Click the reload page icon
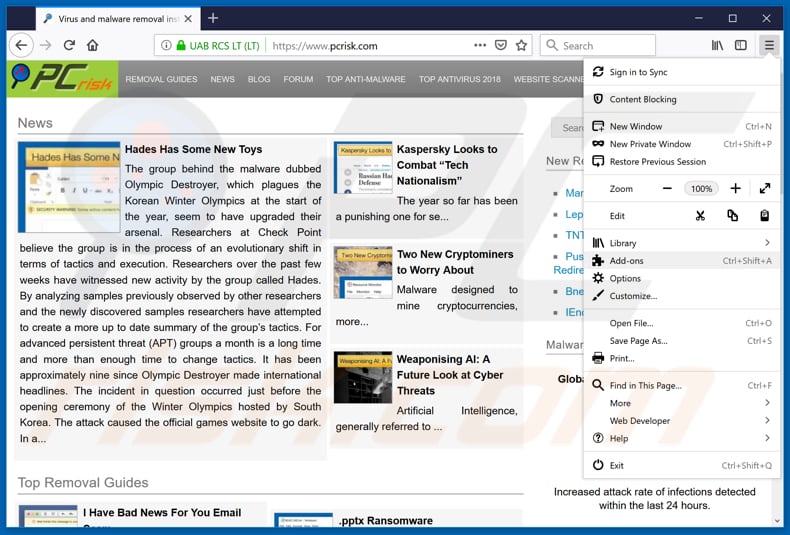 pyautogui.click(x=69, y=45)
